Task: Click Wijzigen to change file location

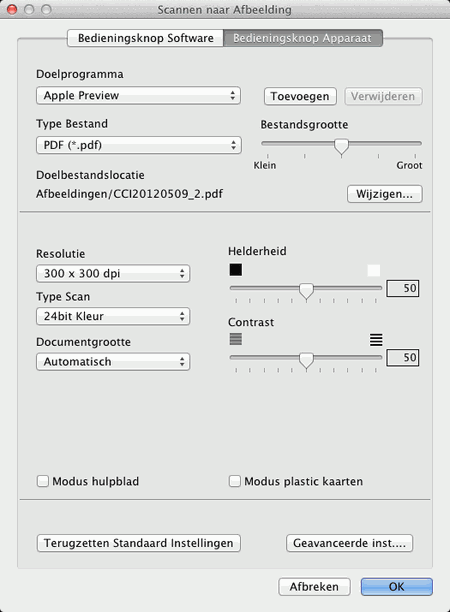Action: [384, 194]
